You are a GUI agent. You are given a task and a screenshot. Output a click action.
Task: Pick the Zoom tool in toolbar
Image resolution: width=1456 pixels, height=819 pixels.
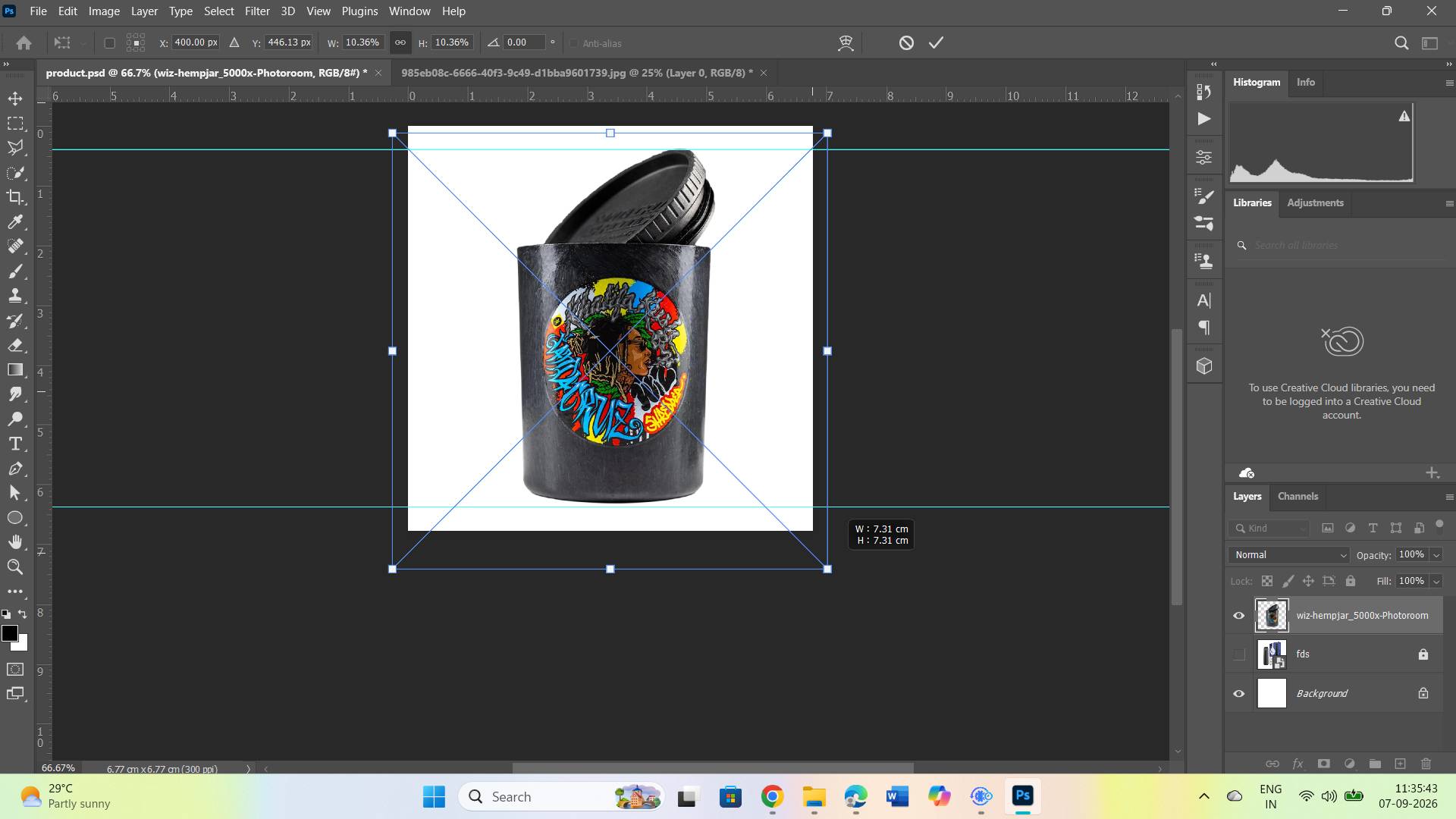pyautogui.click(x=15, y=566)
